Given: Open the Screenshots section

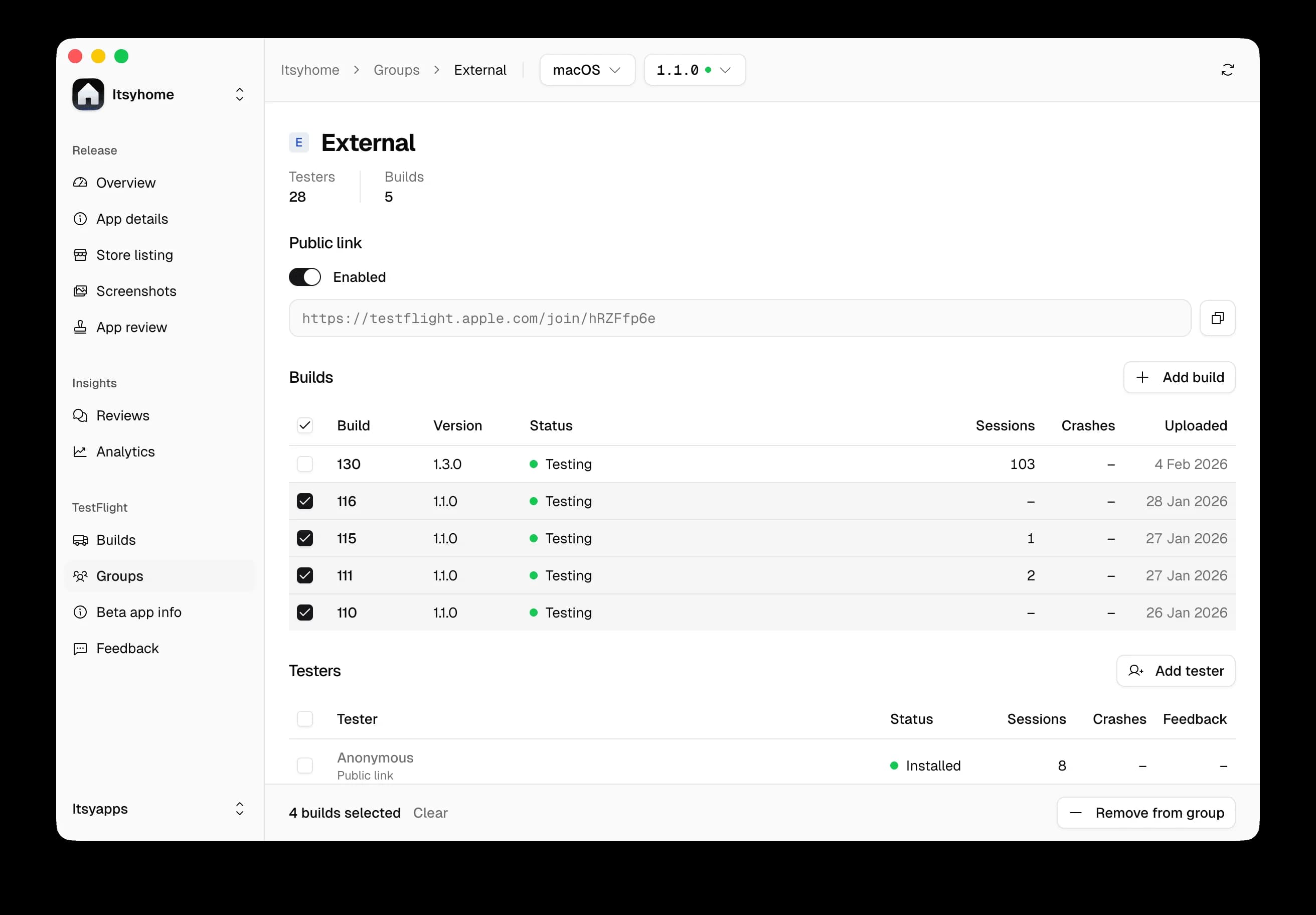Looking at the screenshot, I should (136, 290).
